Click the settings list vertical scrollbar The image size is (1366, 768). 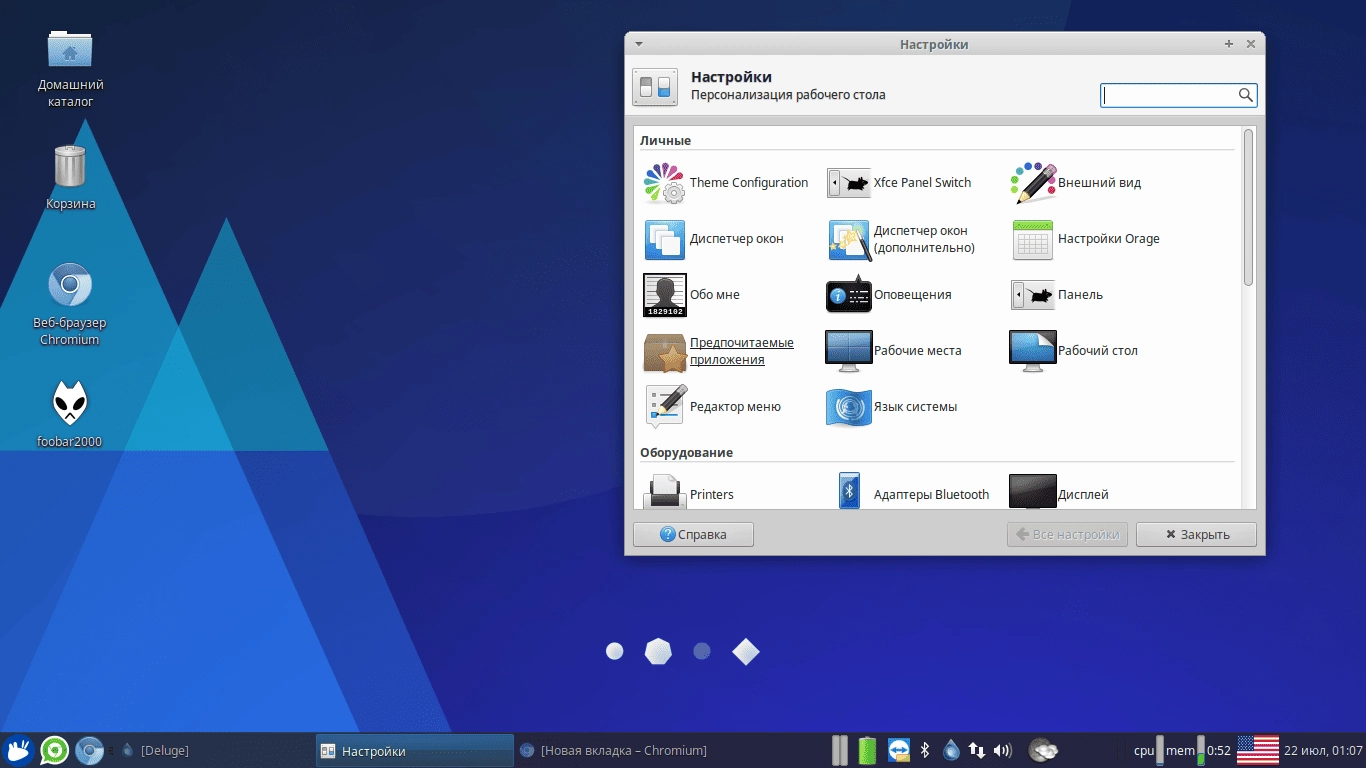click(x=1248, y=206)
